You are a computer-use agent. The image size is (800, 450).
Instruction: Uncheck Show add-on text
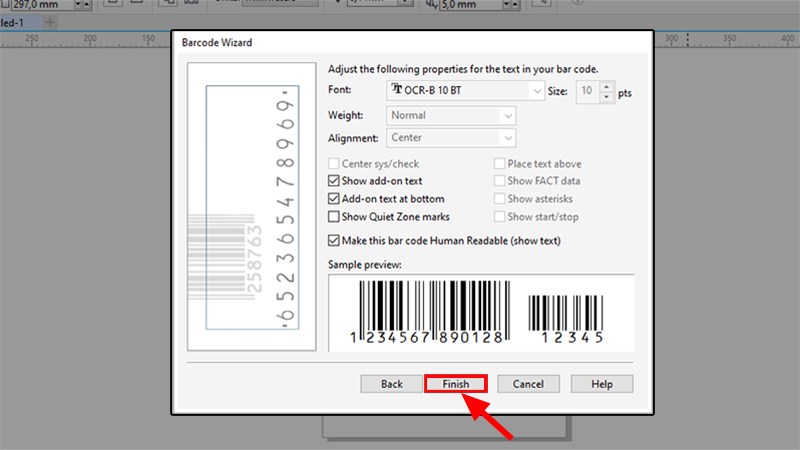click(334, 181)
